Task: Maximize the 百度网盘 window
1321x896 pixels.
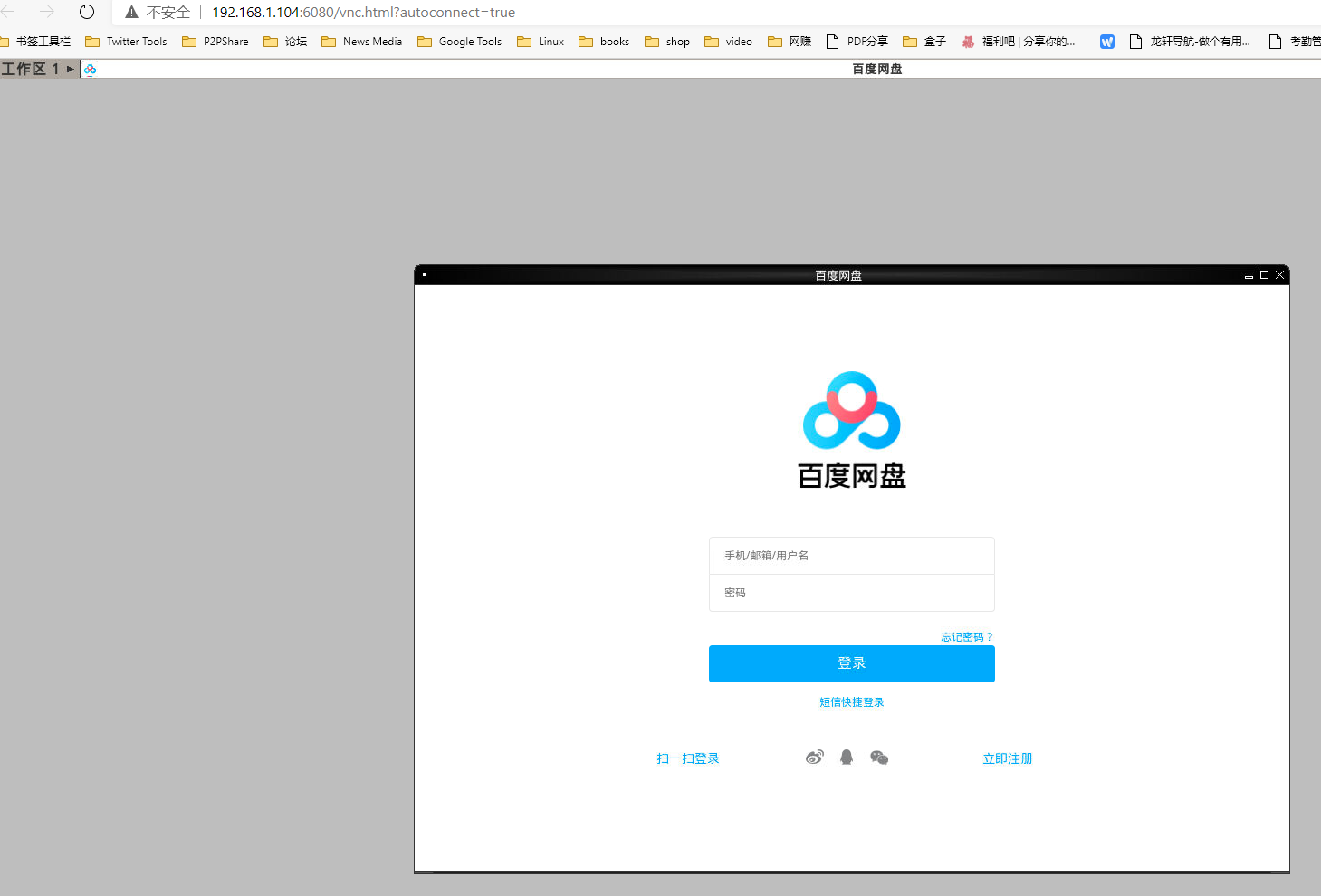Action: coord(1264,275)
